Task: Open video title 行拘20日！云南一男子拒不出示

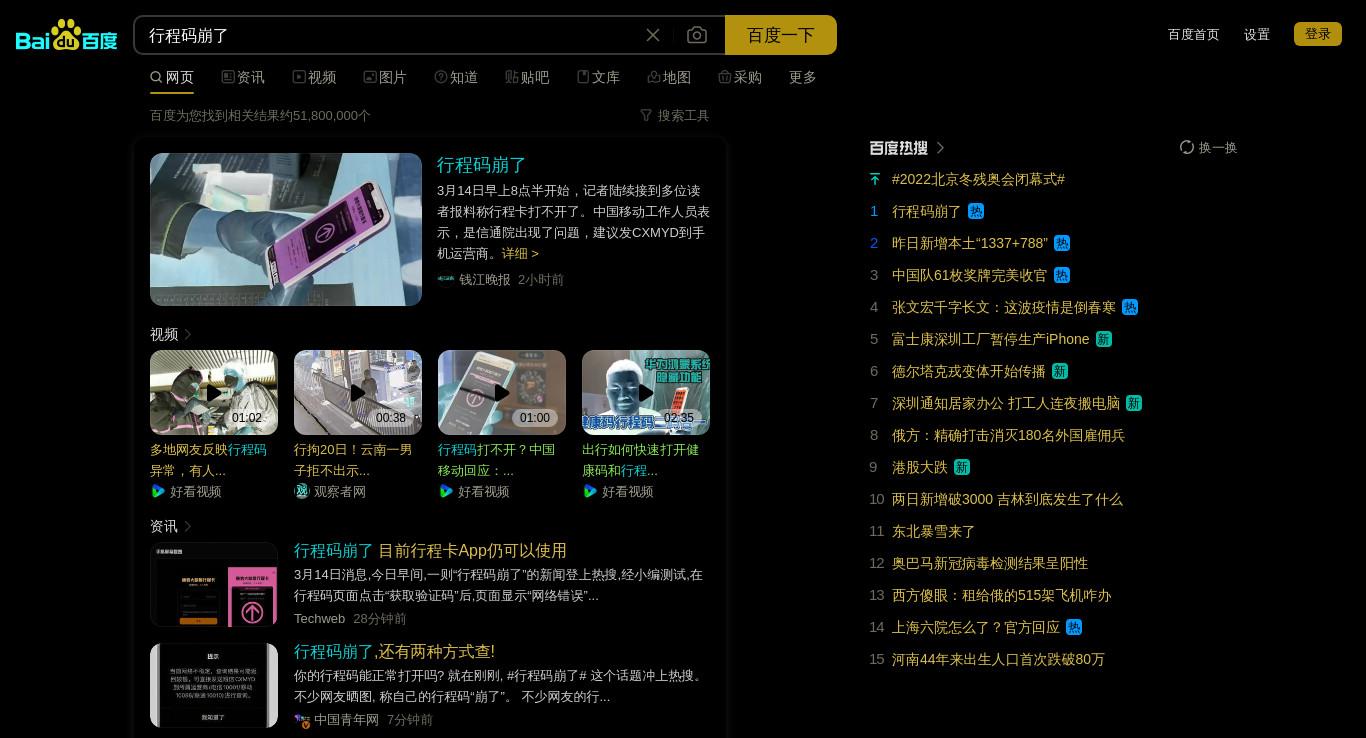Action: click(x=353, y=460)
